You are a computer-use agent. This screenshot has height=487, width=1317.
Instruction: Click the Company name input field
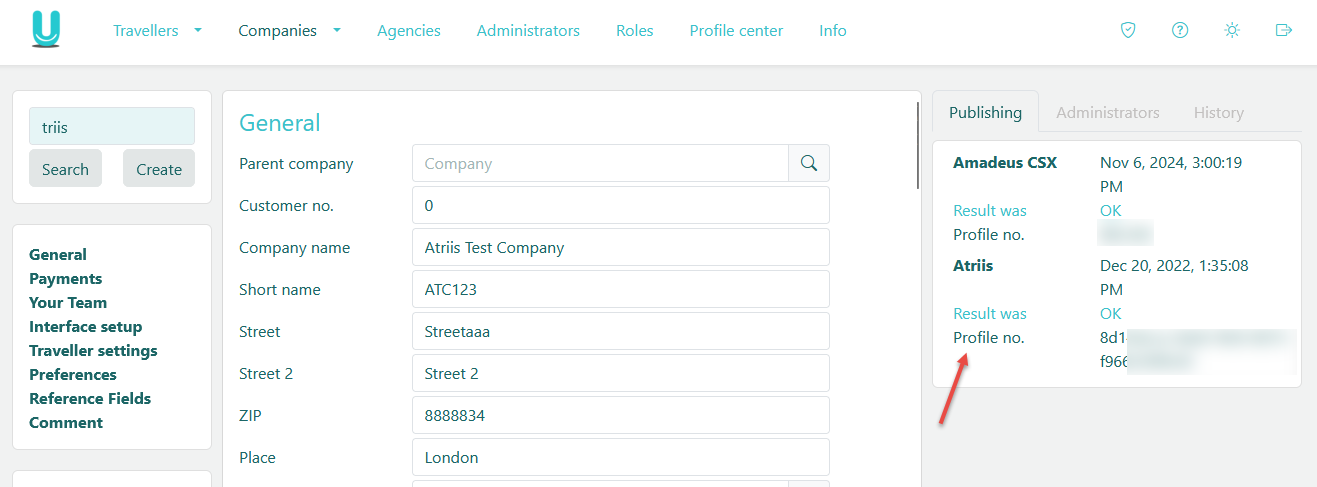coord(620,248)
